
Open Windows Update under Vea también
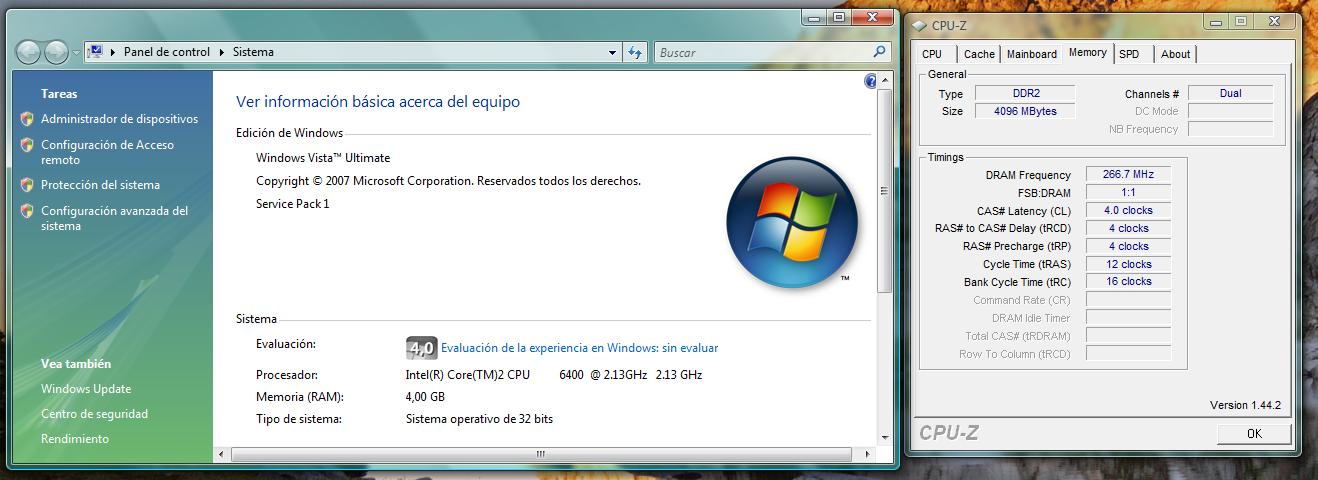point(86,389)
